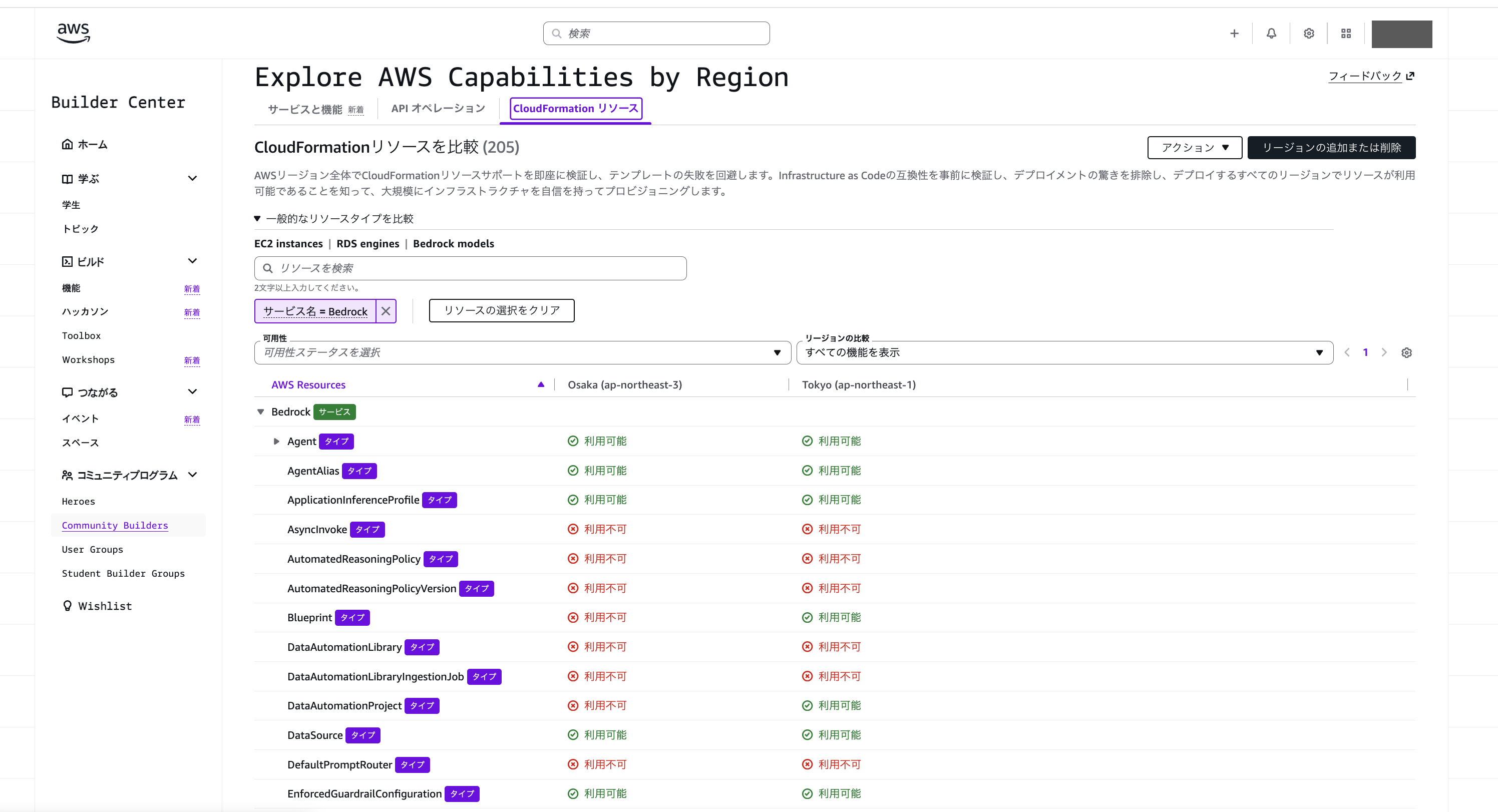
Task: Expand the Agent type row
Action: 276,442
